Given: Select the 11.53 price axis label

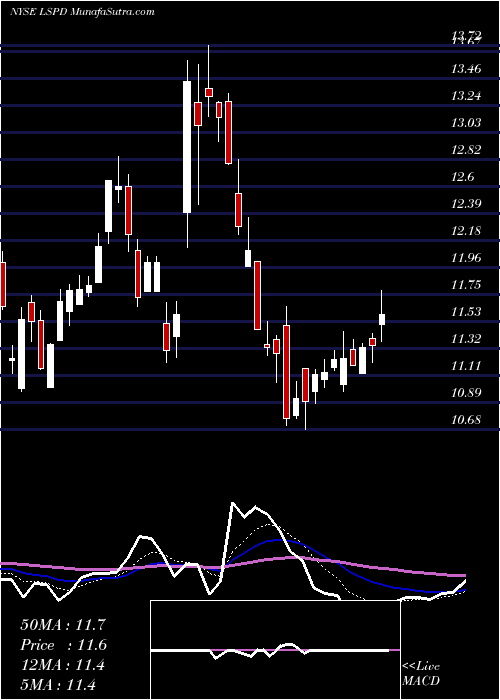Looking at the screenshot, I should [x=467, y=312].
